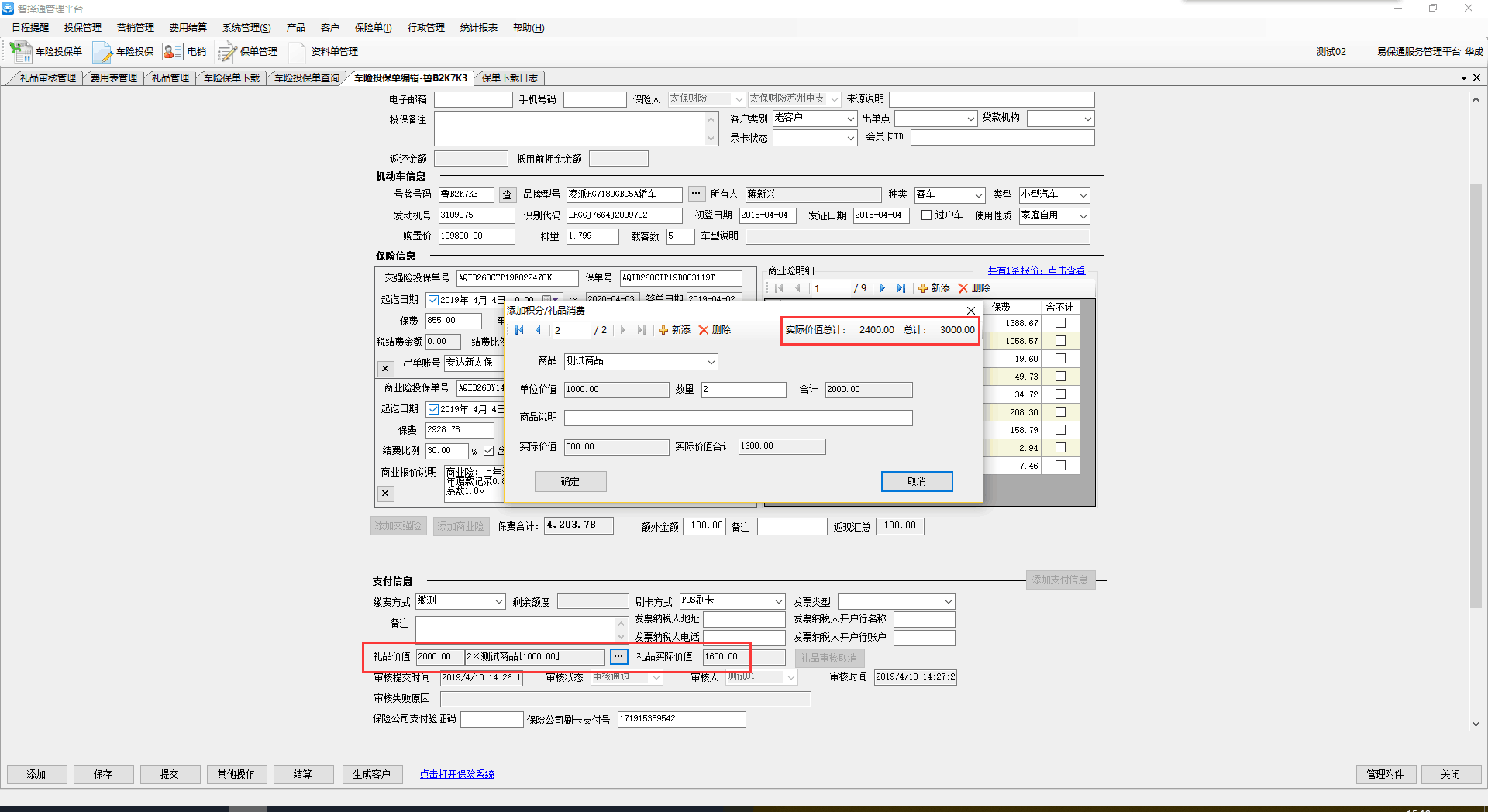Toggle the 过户车 checkbox

pyautogui.click(x=926, y=215)
